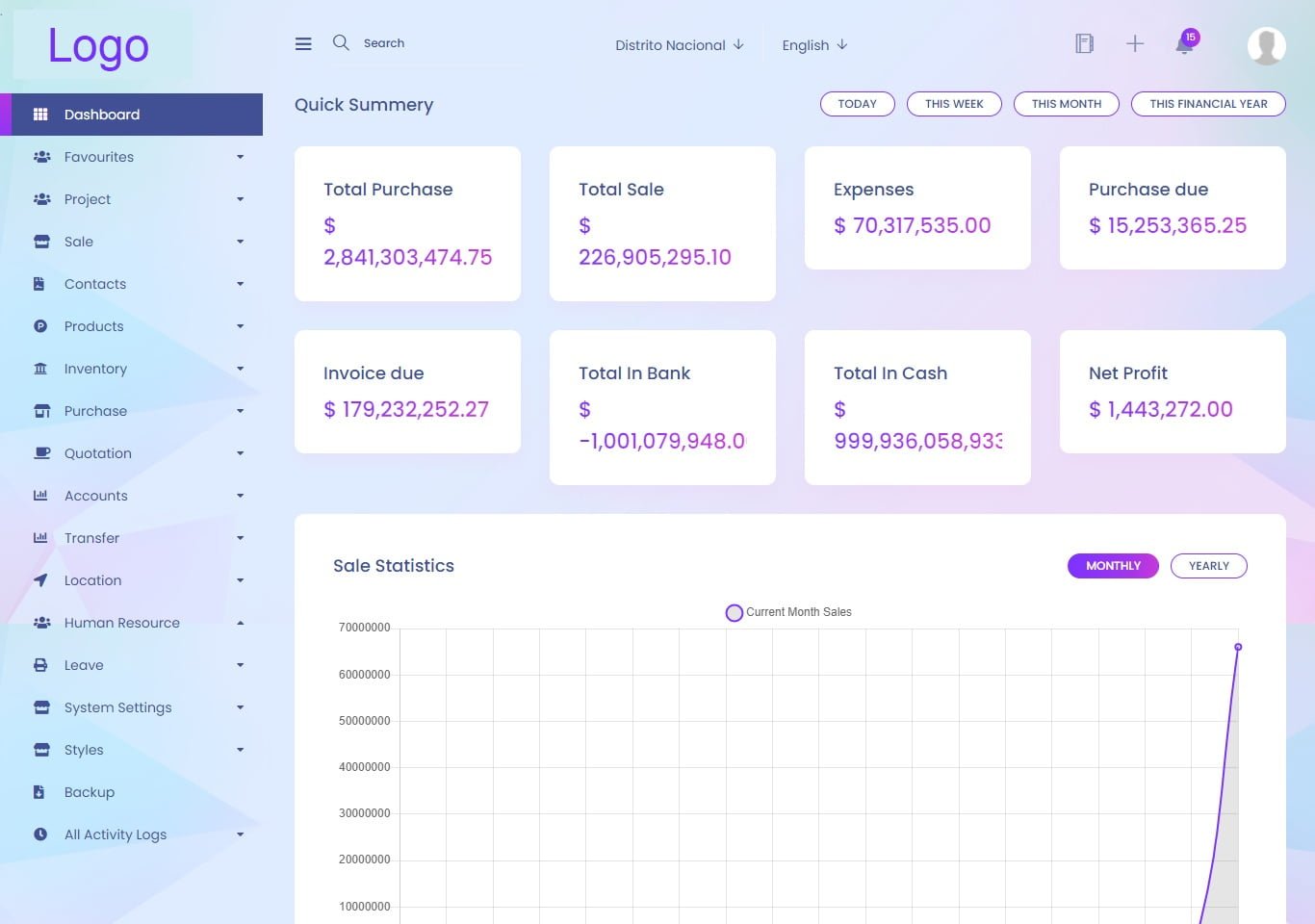The width and height of the screenshot is (1315, 924).
Task: Click the Backup download icon in sidebar
Action: pos(39,792)
